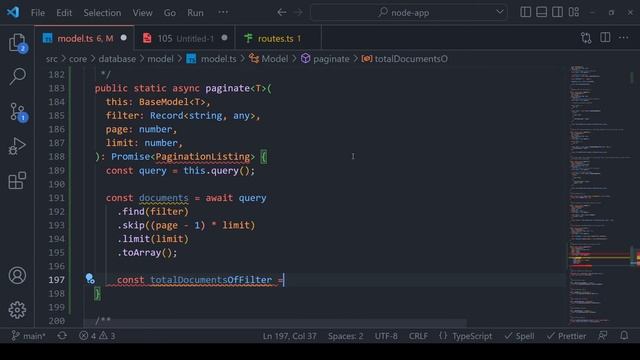Select the totalDocumentsO breadcrumb
Screen dimensions: 640x360
(x=404, y=59)
